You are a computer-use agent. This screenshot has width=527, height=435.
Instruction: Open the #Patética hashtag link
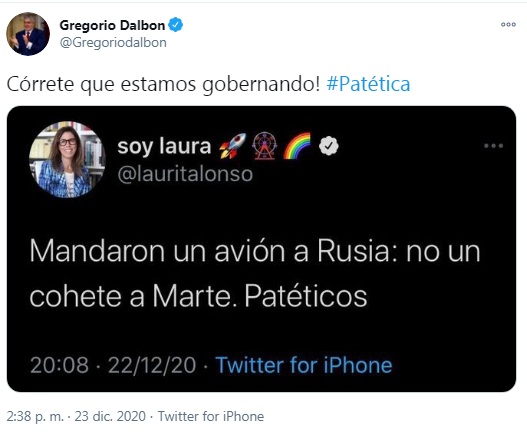[368, 84]
